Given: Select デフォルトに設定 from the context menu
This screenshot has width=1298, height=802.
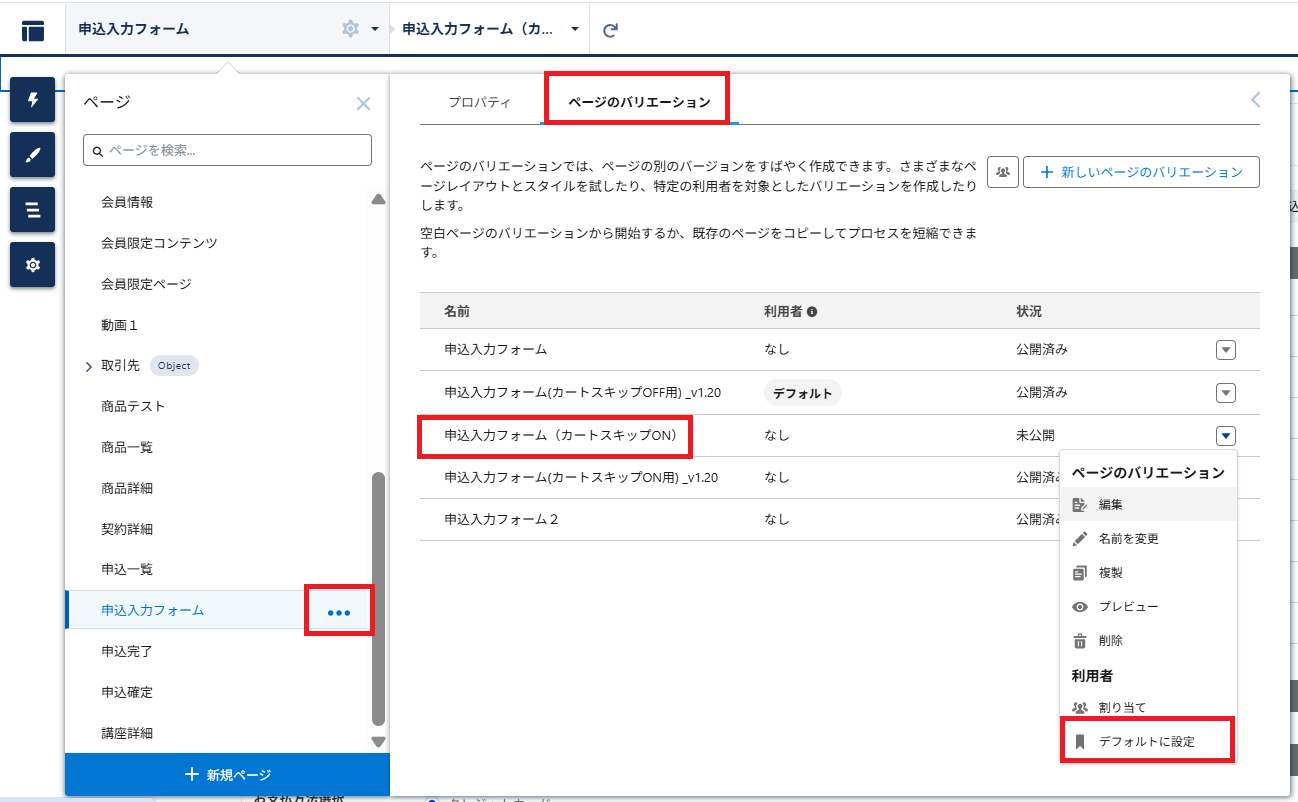Looking at the screenshot, I should point(1146,741).
